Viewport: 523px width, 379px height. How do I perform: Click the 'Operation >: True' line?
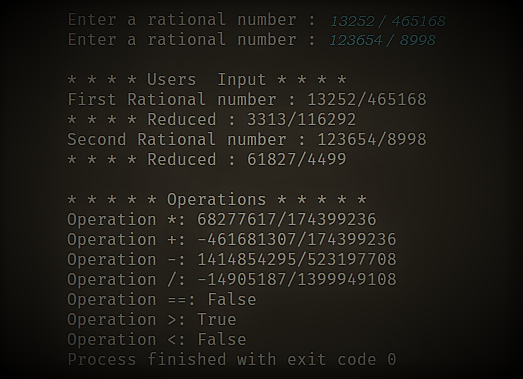[152, 320]
